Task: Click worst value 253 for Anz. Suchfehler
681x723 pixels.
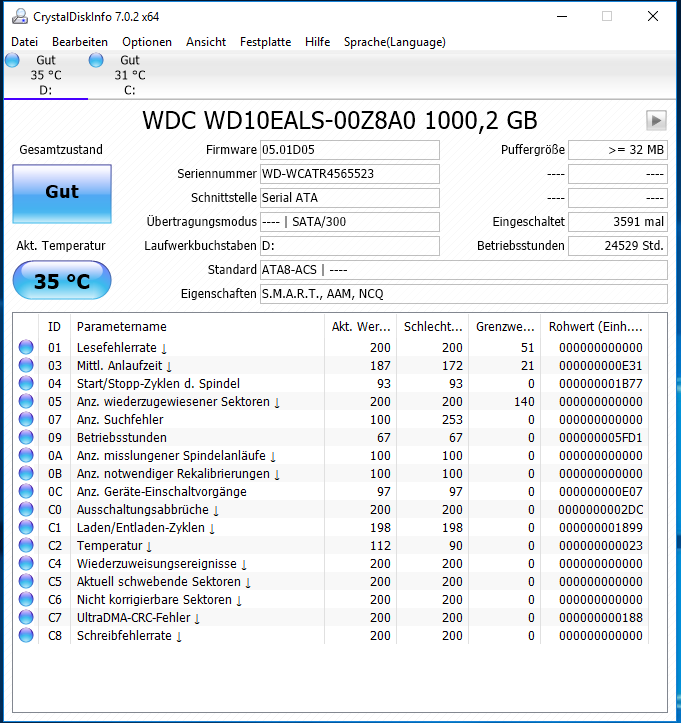Action: tap(452, 420)
